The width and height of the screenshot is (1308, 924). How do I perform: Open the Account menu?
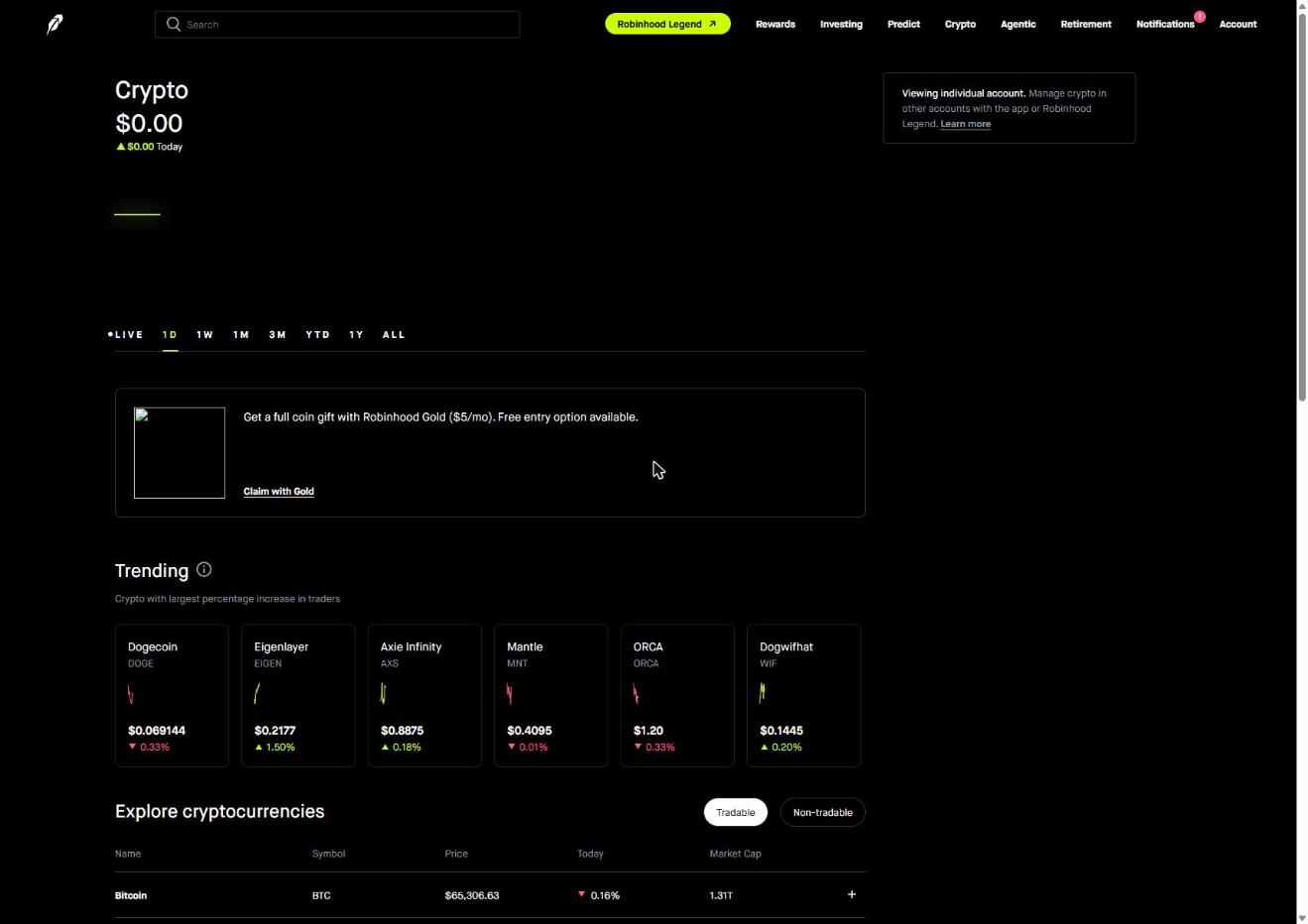point(1238,24)
